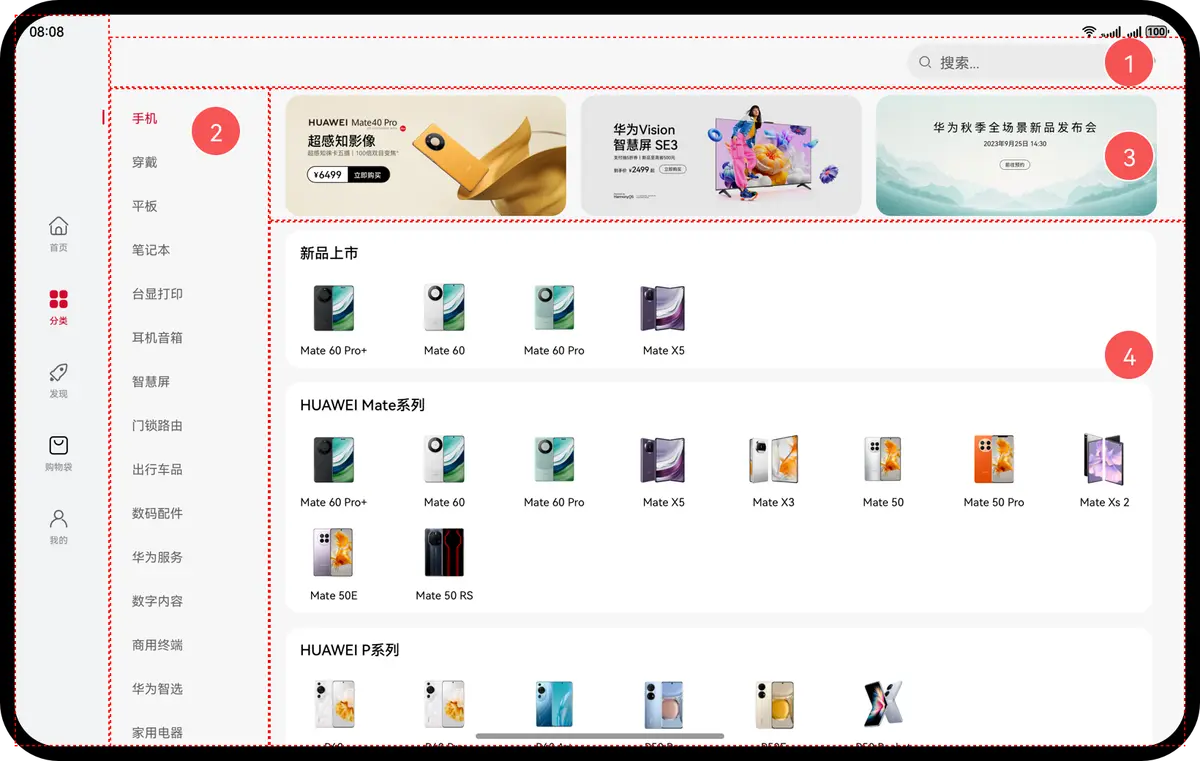Screen dimensions: 1200x761
Task: Select the 手机 category
Action: pyautogui.click(x=145, y=118)
